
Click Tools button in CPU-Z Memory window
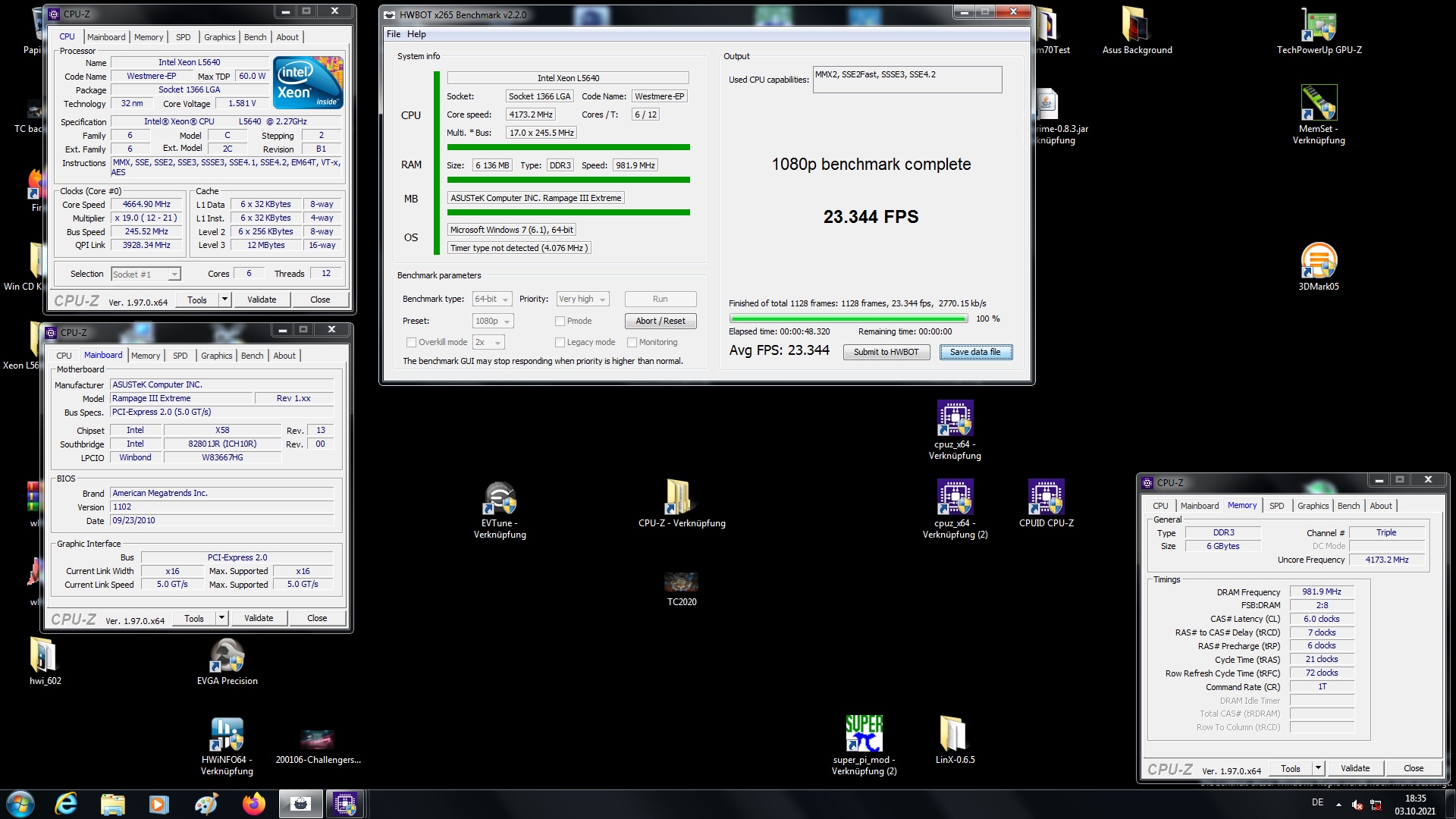pos(1291,768)
